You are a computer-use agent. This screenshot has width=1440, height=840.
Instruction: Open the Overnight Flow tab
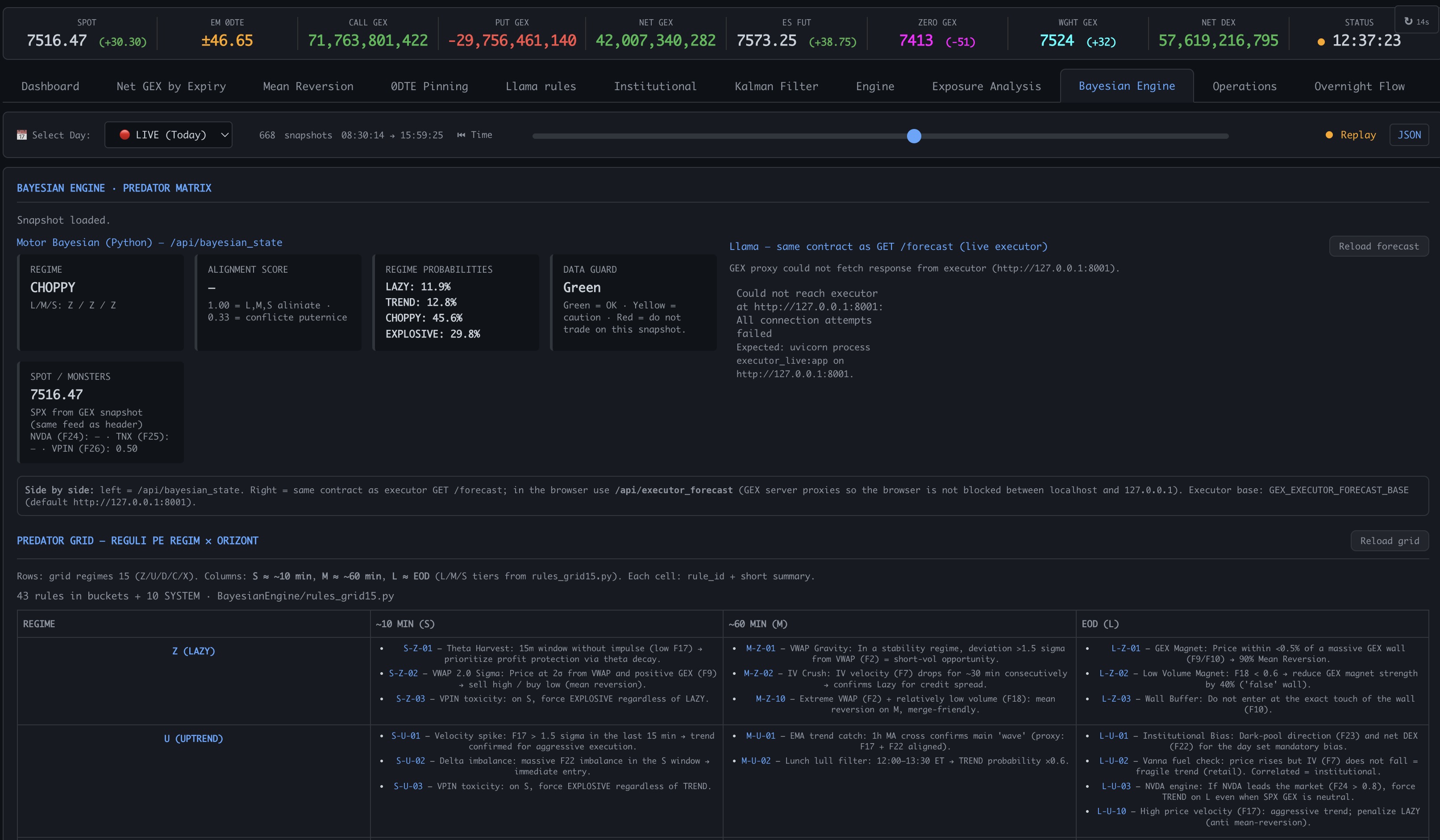coord(1359,86)
